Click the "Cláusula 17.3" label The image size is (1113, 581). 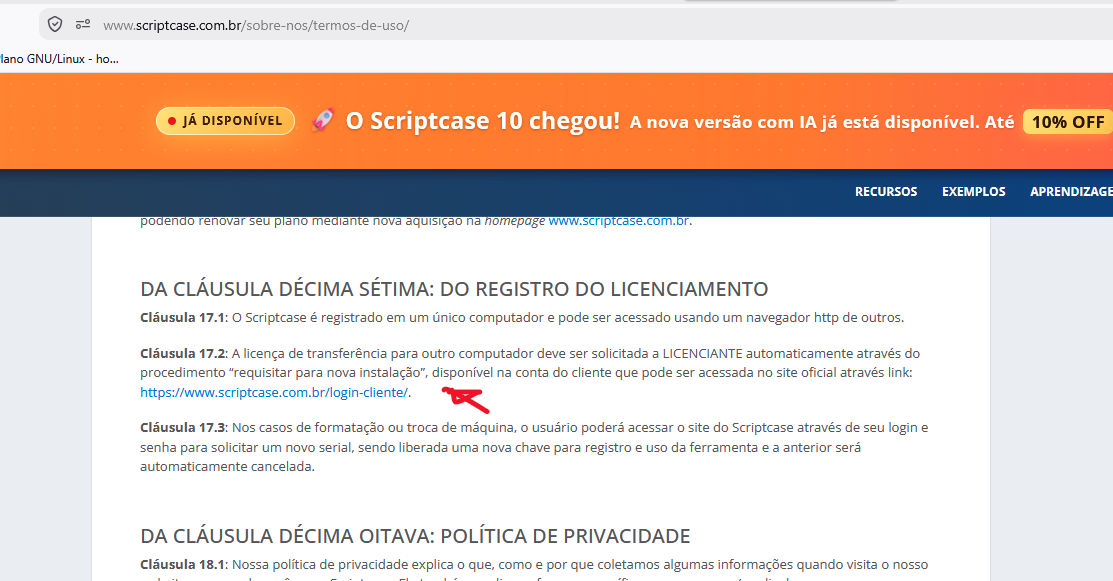coord(182,428)
